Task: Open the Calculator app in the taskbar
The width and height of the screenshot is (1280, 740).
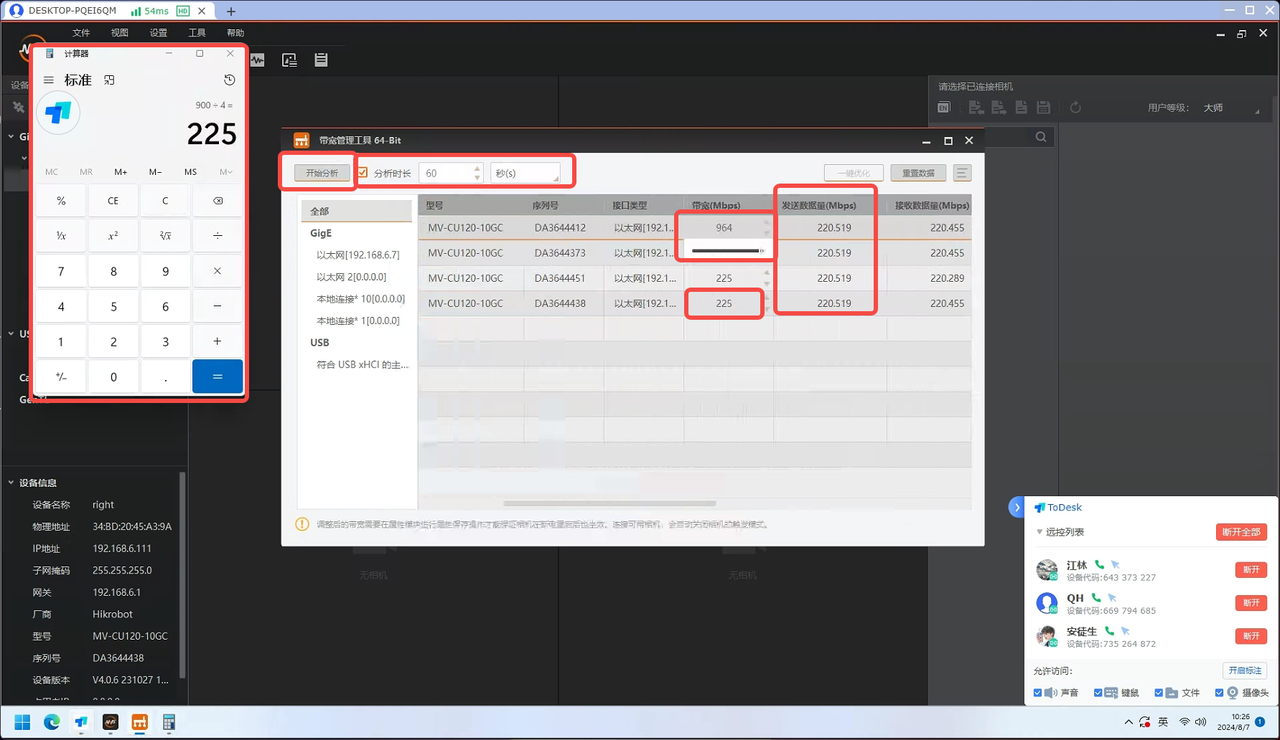Action: point(169,721)
